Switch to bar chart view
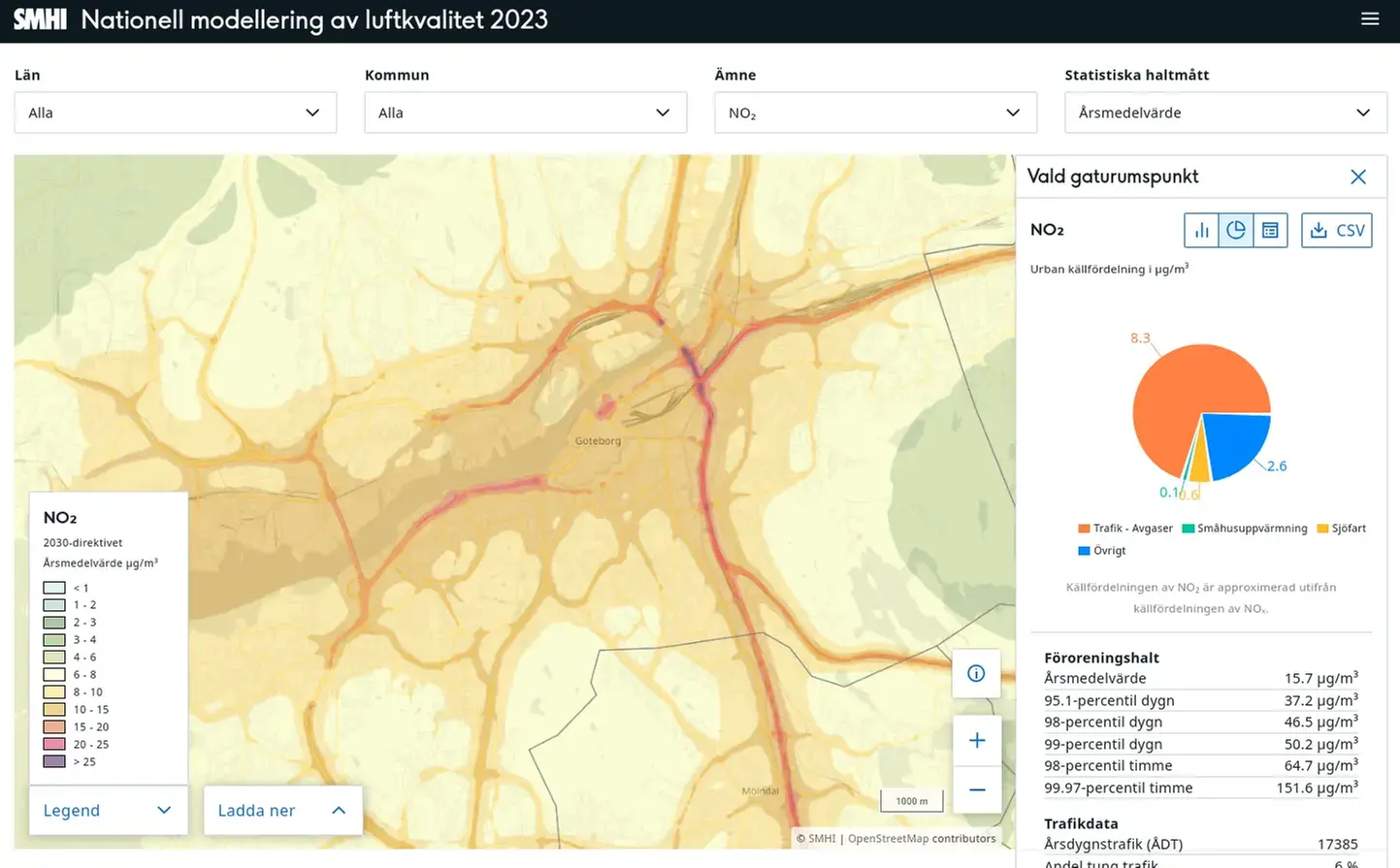The image size is (1400, 868). tap(1201, 231)
